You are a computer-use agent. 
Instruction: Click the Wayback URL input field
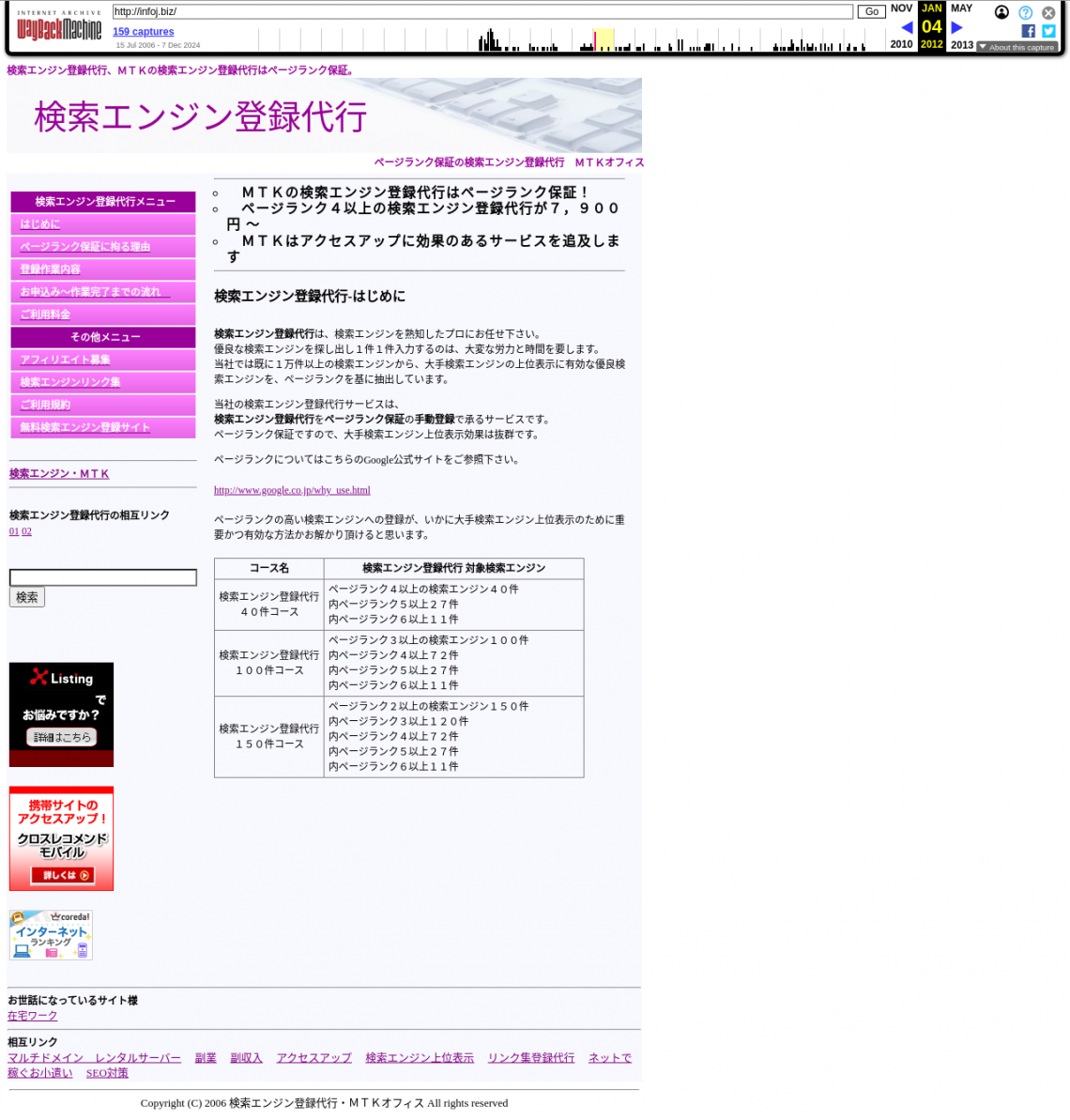point(482,11)
